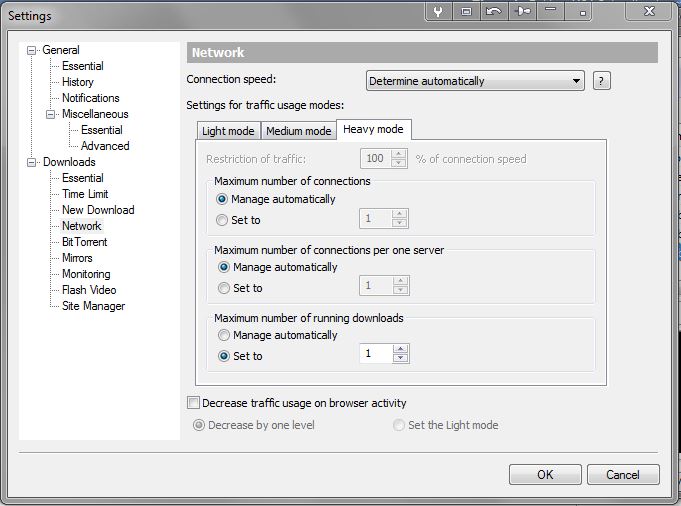Click the running downloads number field
Image resolution: width=681 pixels, height=506 pixels.
pyautogui.click(x=375, y=354)
